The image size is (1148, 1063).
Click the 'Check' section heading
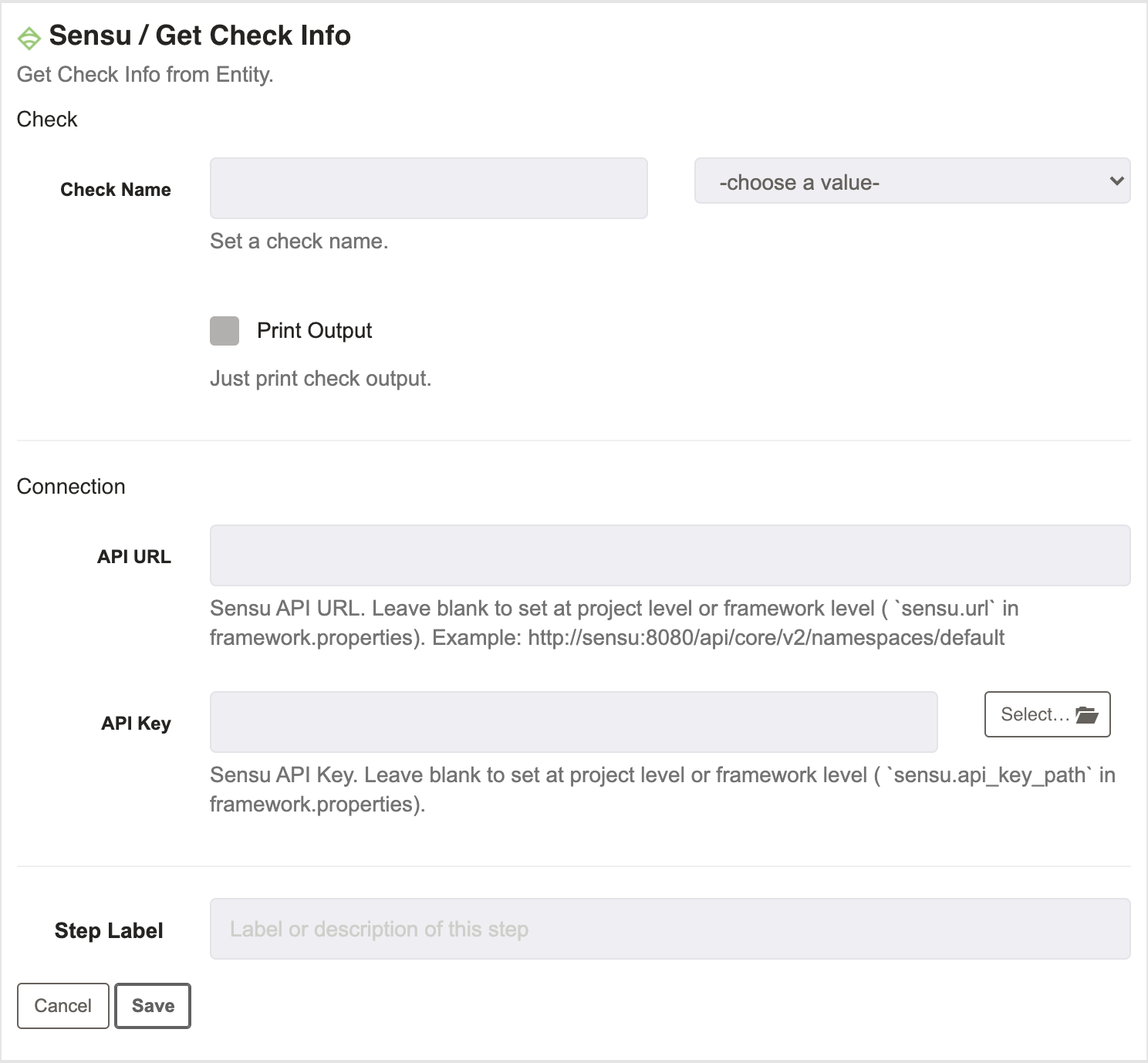pyautogui.click(x=47, y=120)
